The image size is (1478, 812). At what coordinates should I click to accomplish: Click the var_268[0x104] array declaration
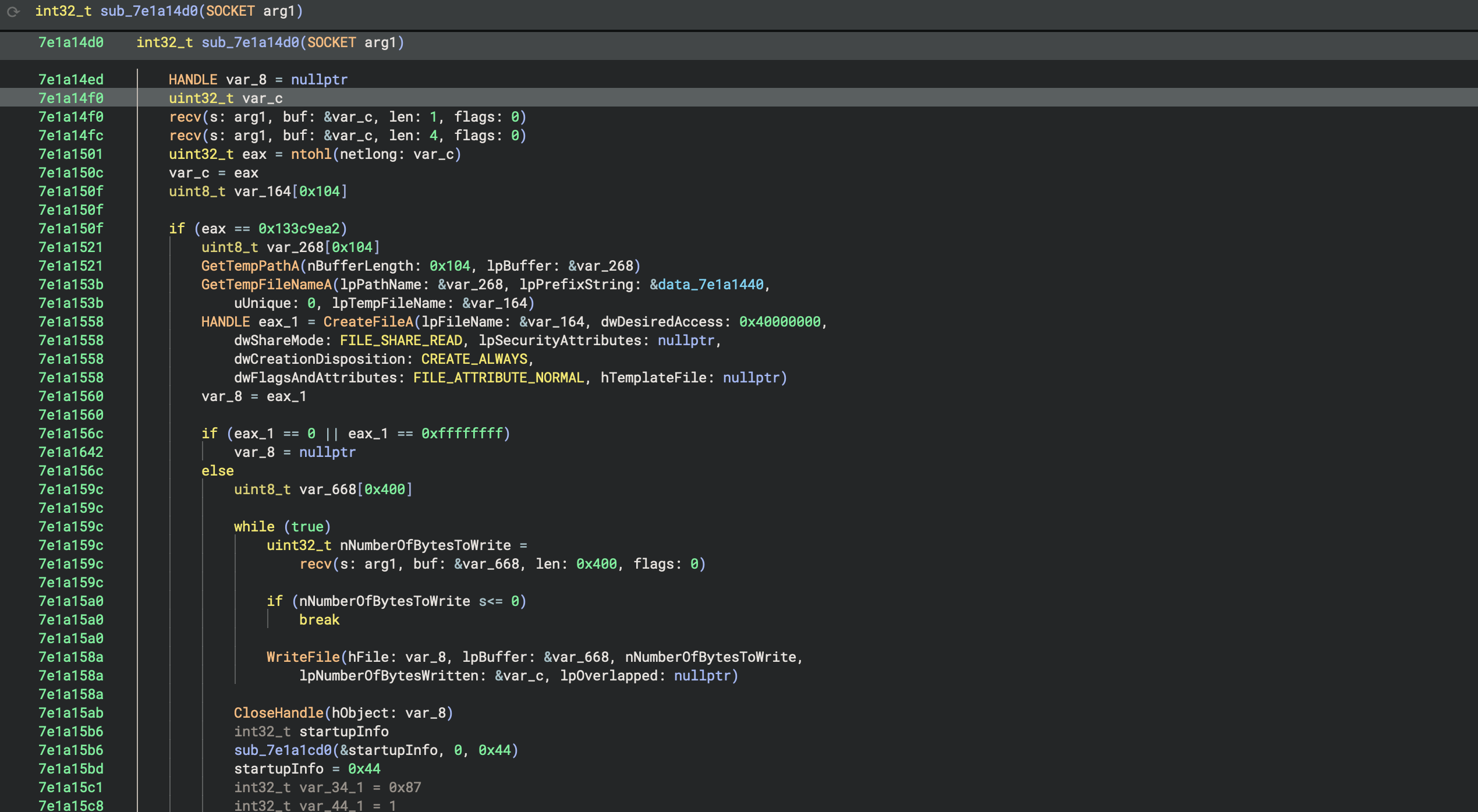click(290, 247)
